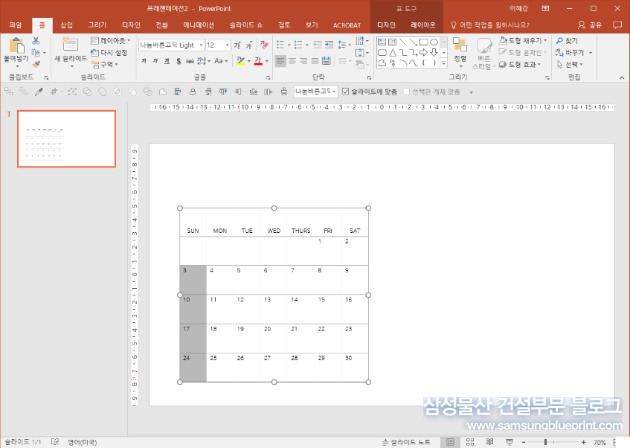Select the right arrow shape in gallery
Screen dimensions: 630x448
point(423,53)
